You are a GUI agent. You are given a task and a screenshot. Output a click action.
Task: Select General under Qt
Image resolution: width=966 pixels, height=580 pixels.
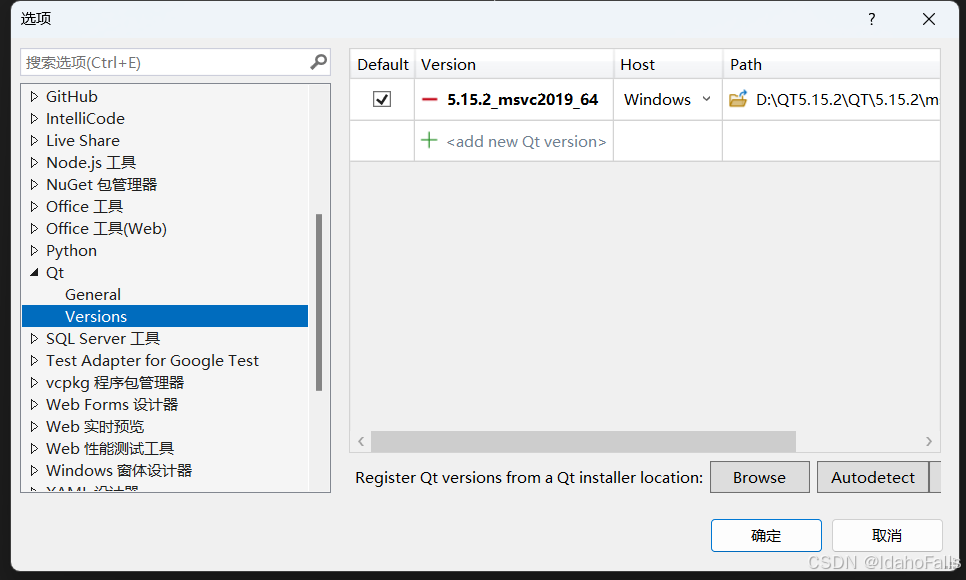click(93, 294)
